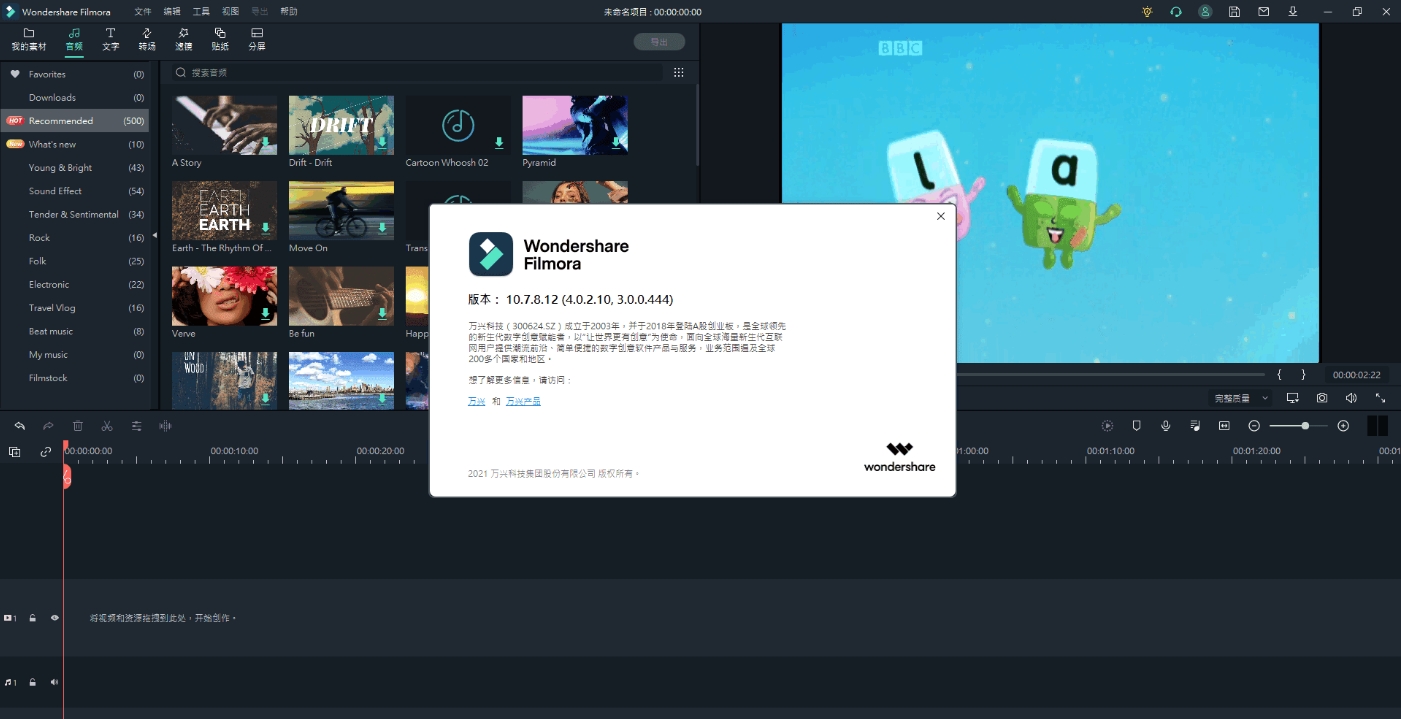1401x719 pixels.
Task: Open the audio mixer icon
Action: [1195, 426]
